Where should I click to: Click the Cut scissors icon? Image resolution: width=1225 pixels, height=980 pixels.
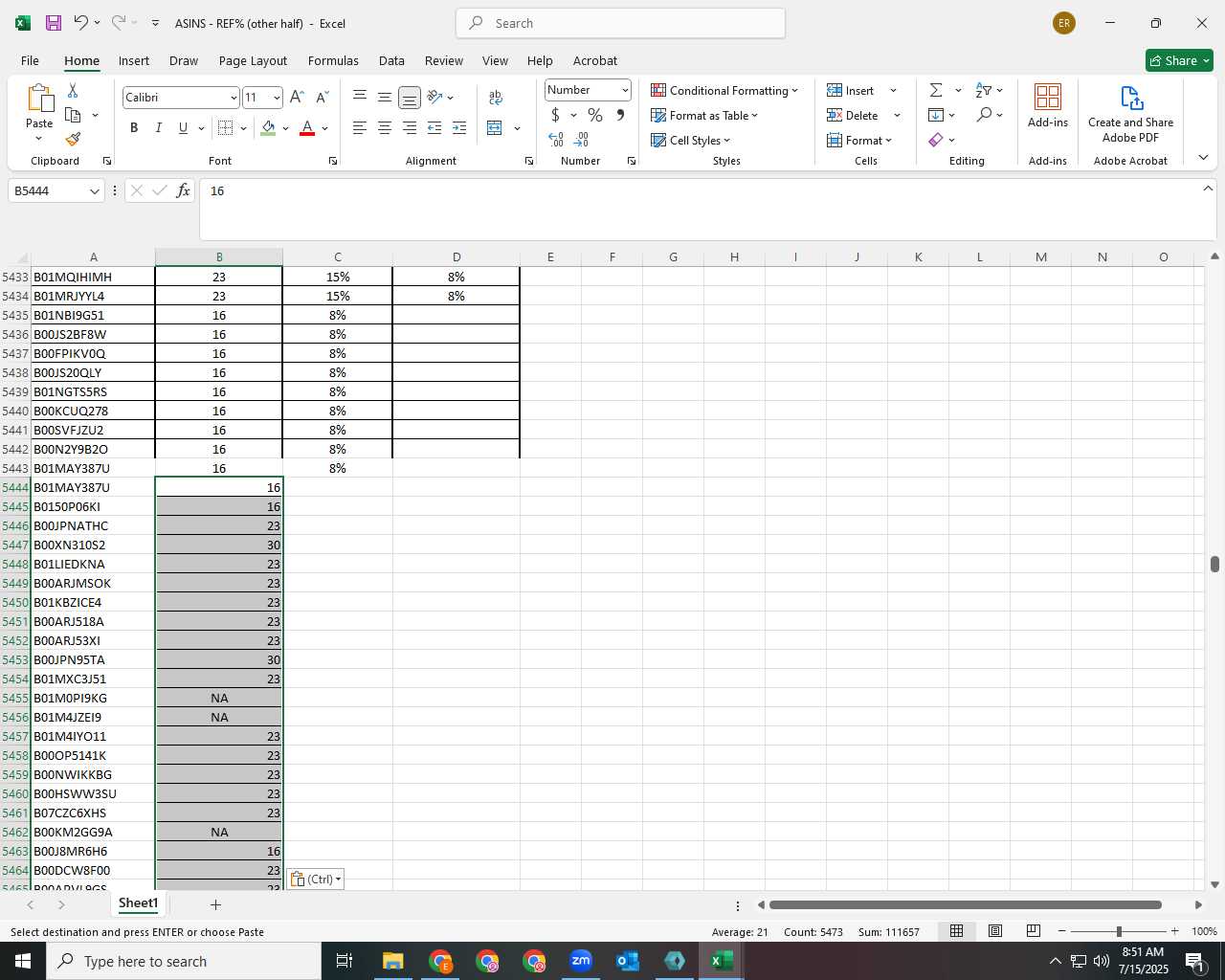pyautogui.click(x=73, y=91)
